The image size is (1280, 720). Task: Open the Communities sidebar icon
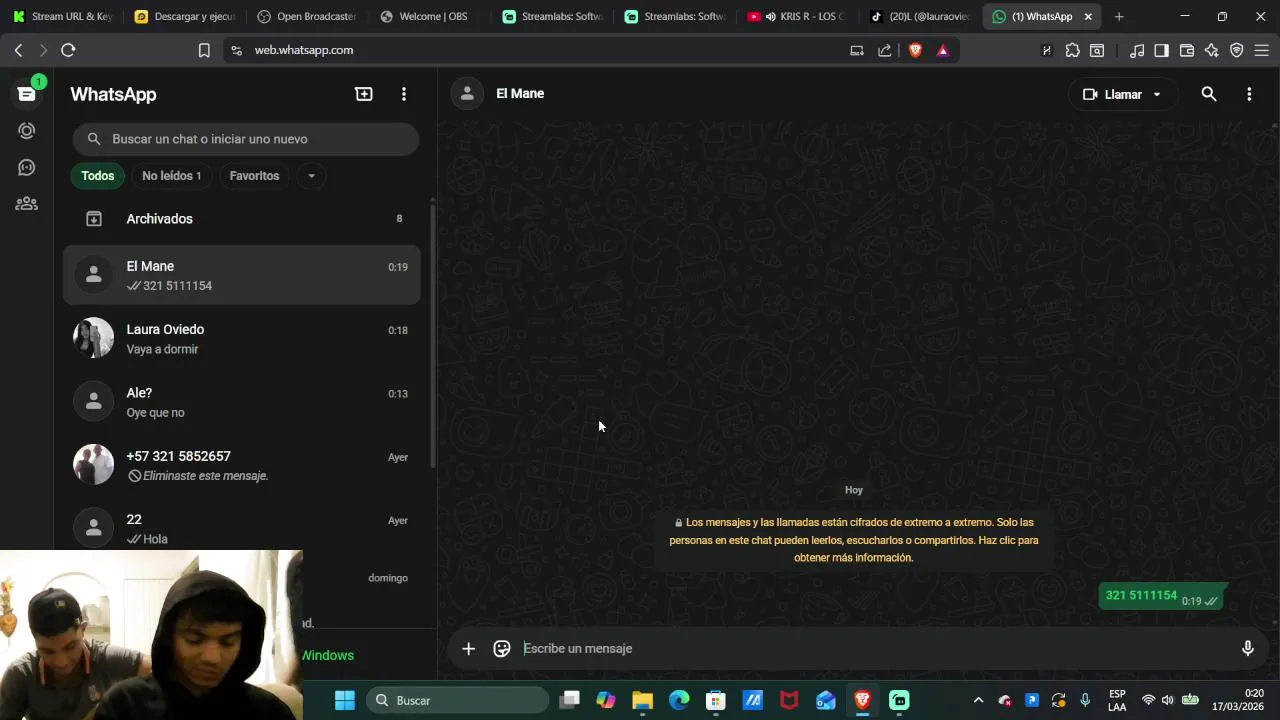(27, 204)
